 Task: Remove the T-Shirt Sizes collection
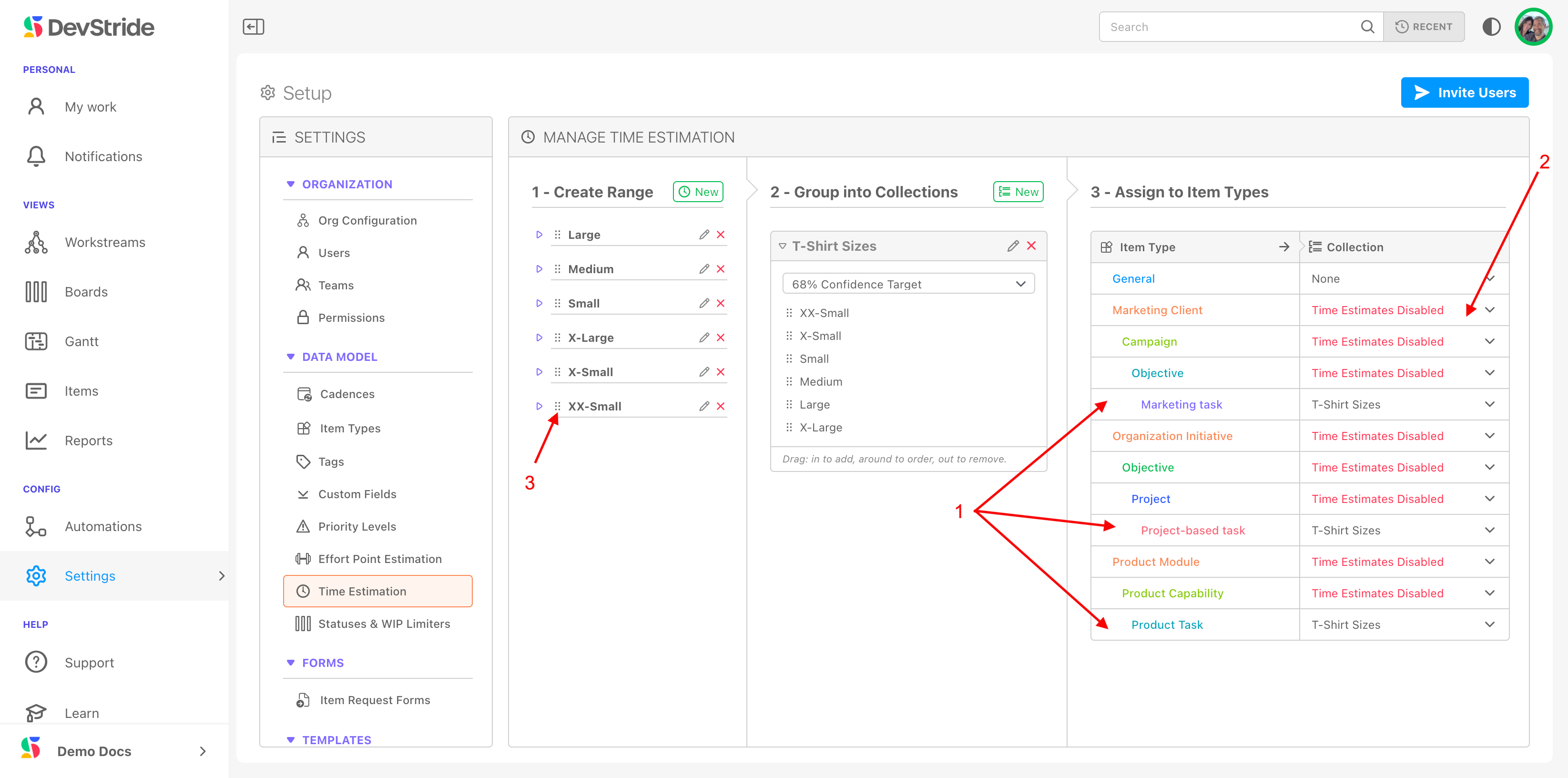coord(1031,246)
